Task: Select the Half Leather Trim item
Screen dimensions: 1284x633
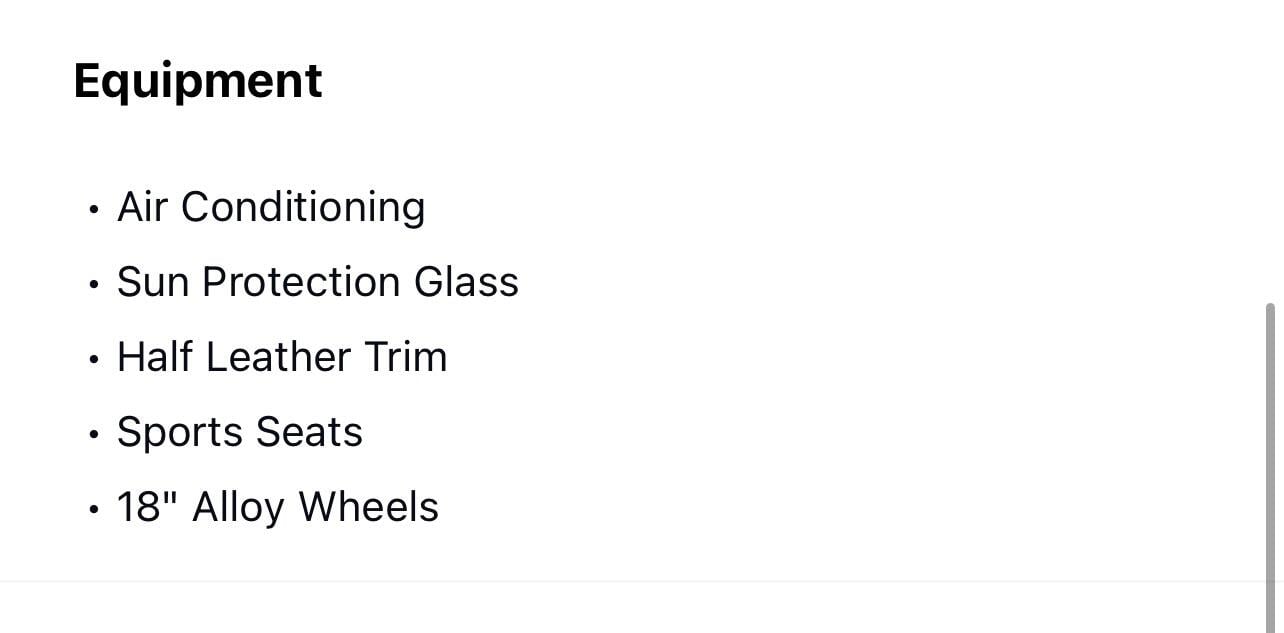Action: point(281,357)
